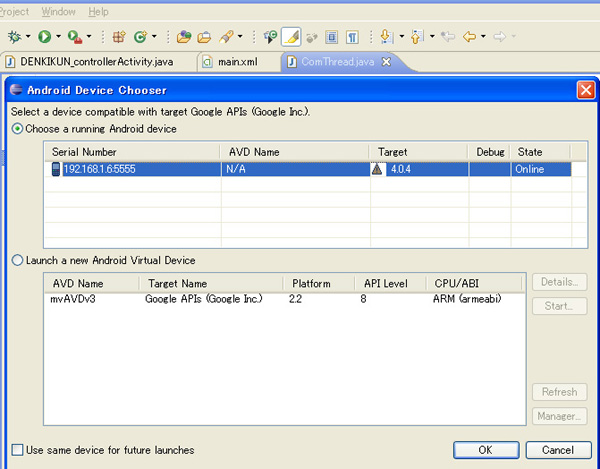
Task: Open the Window menu
Action: 58,12
